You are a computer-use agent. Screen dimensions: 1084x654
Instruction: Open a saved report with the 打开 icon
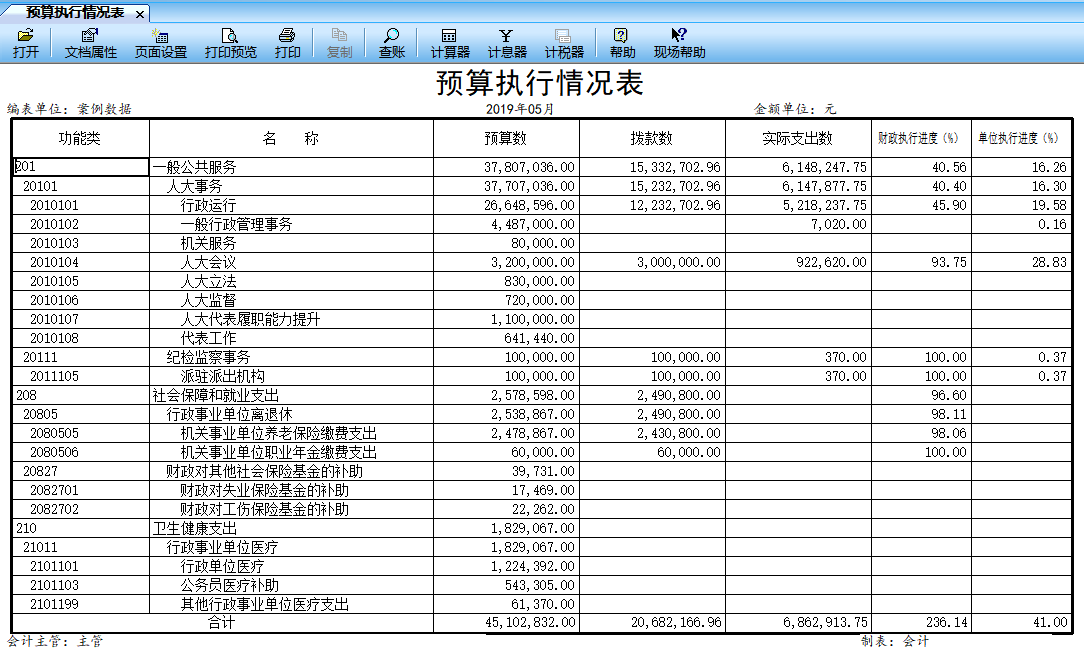[27, 42]
